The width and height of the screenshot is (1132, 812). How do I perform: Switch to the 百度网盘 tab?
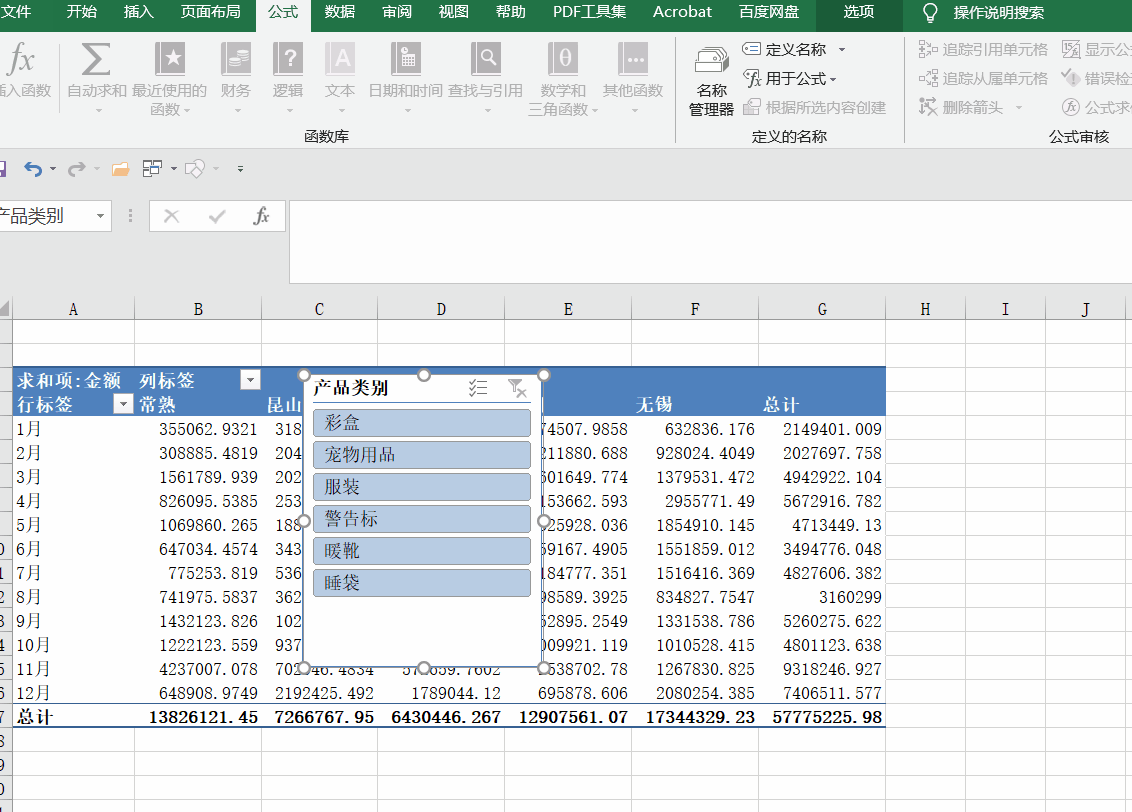click(769, 12)
